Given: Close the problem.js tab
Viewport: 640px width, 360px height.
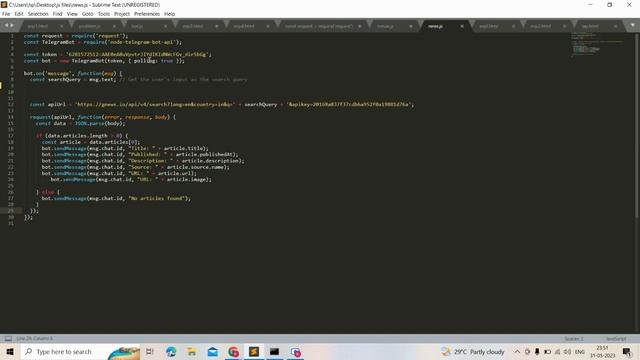Looking at the screenshot, I should click(x=114, y=26).
